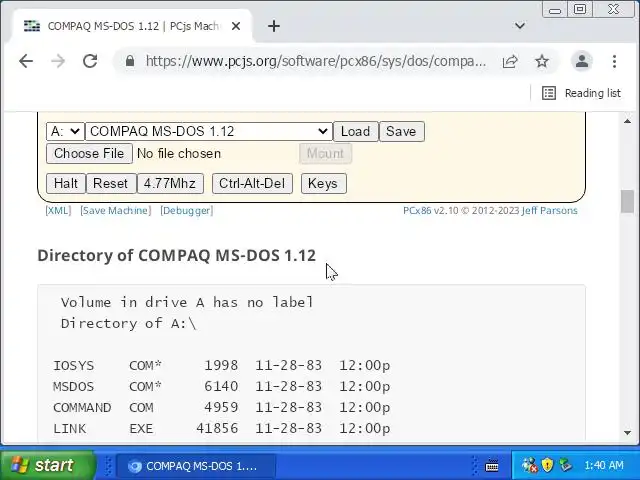Viewport: 640px width, 480px height.
Task: Click the browser forward arrow
Action: (x=58, y=61)
